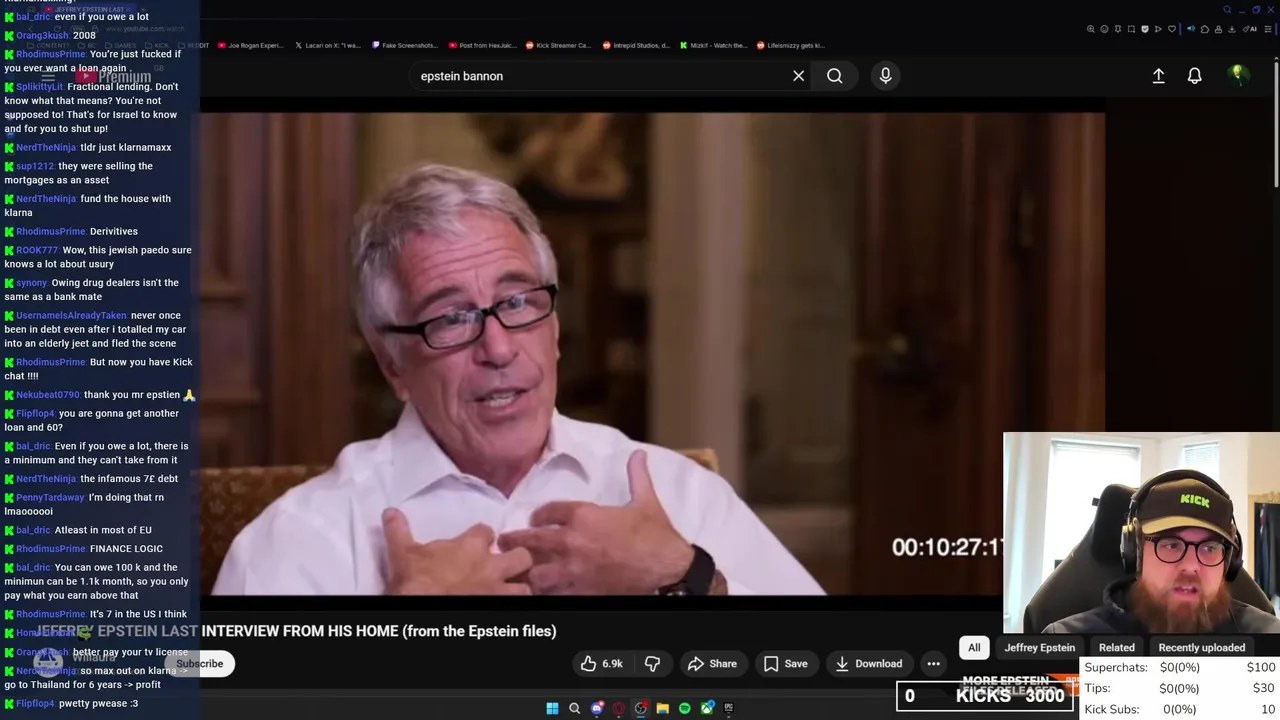Viewport: 1280px width, 720px height.
Task: Open File Explorer from the taskbar
Action: (x=662, y=708)
